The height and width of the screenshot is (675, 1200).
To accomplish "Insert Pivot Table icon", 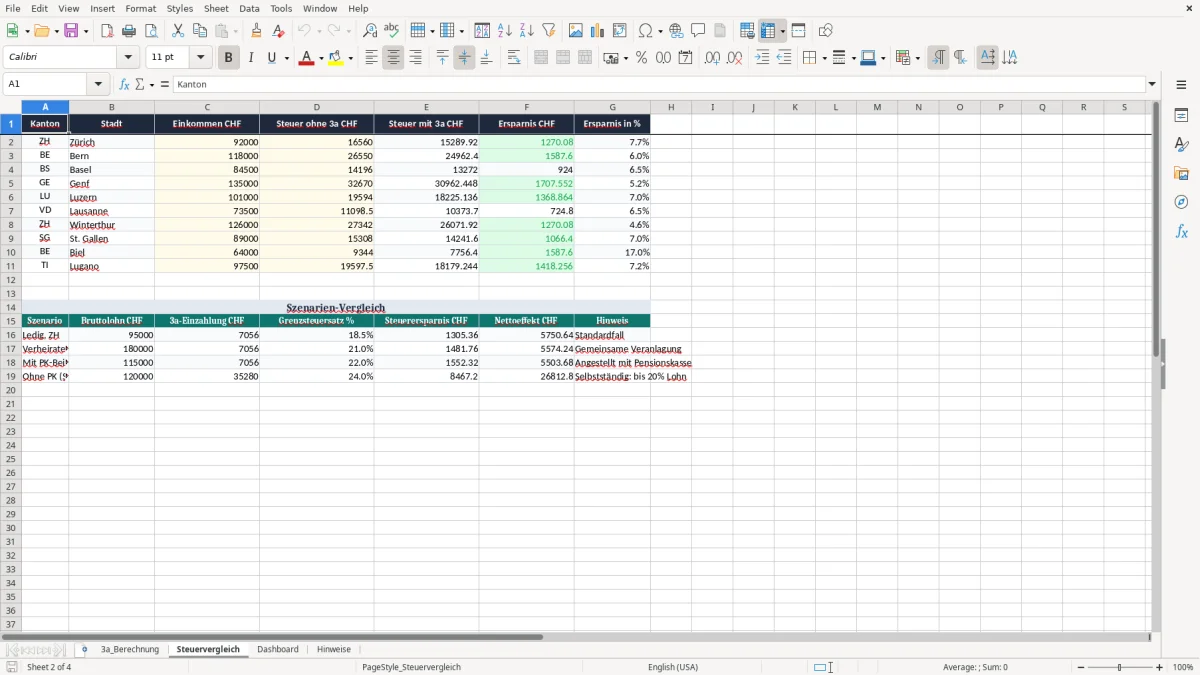I will 620,31.
